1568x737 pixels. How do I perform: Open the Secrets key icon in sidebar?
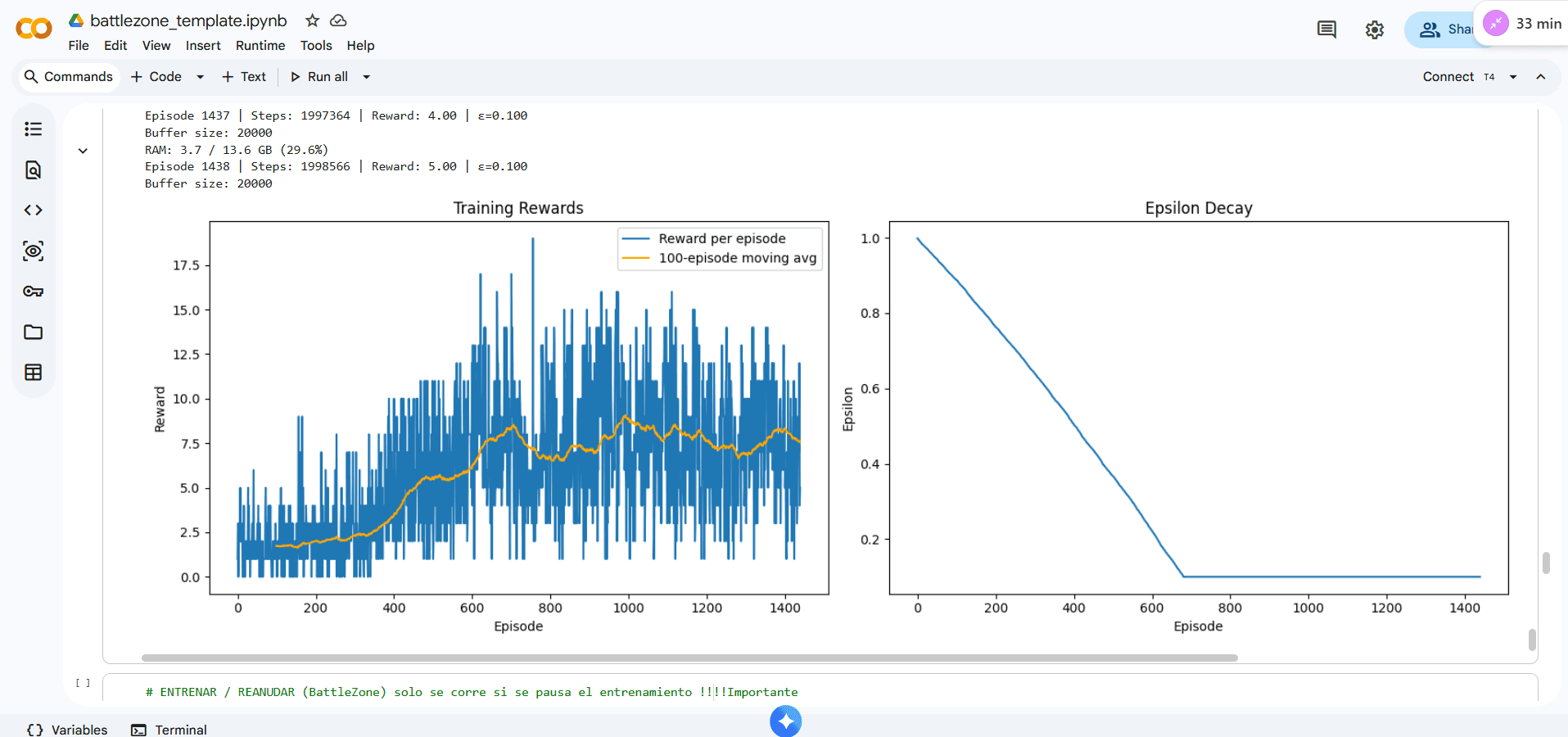(34, 292)
